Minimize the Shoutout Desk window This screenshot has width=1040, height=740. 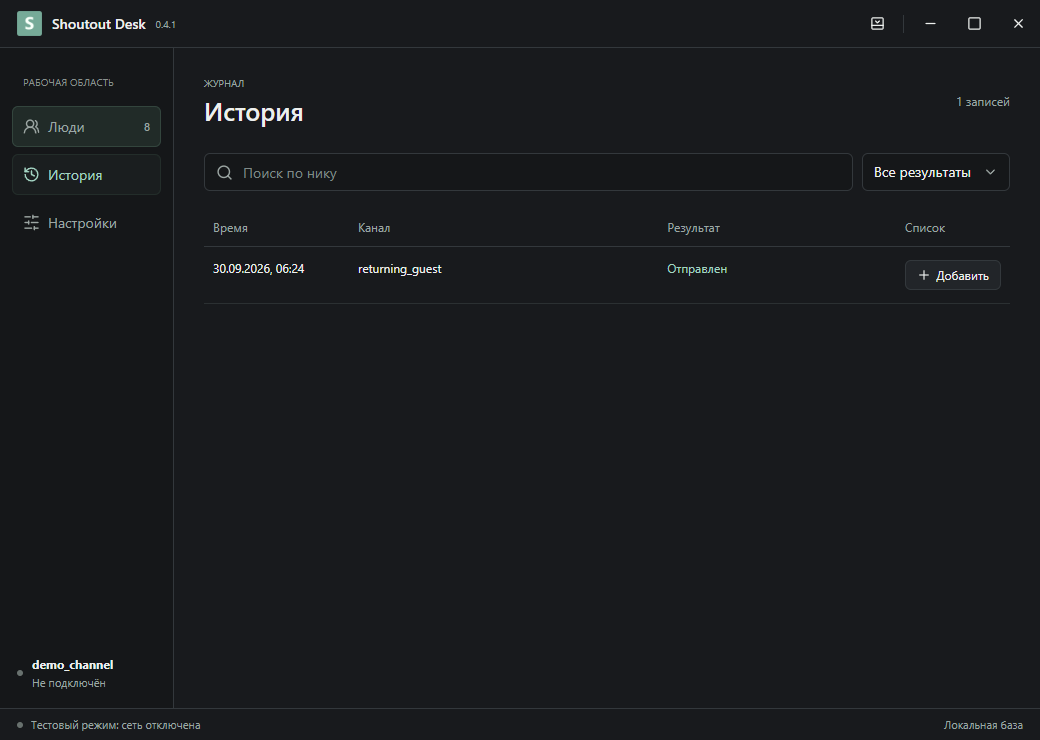pyautogui.click(x=930, y=24)
